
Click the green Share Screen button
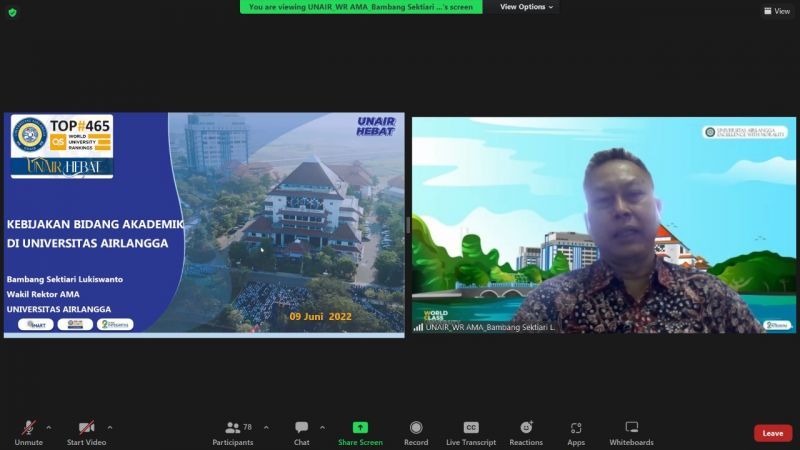coord(360,433)
